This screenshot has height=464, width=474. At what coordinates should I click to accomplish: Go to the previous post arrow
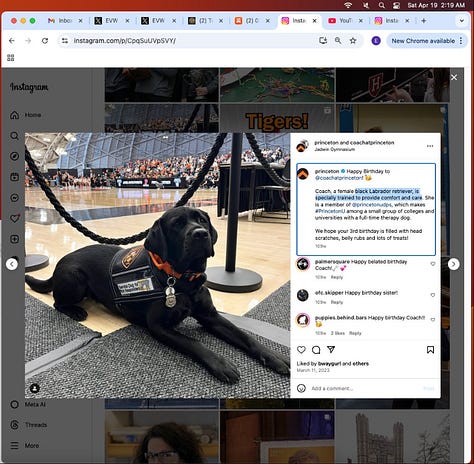(12, 264)
